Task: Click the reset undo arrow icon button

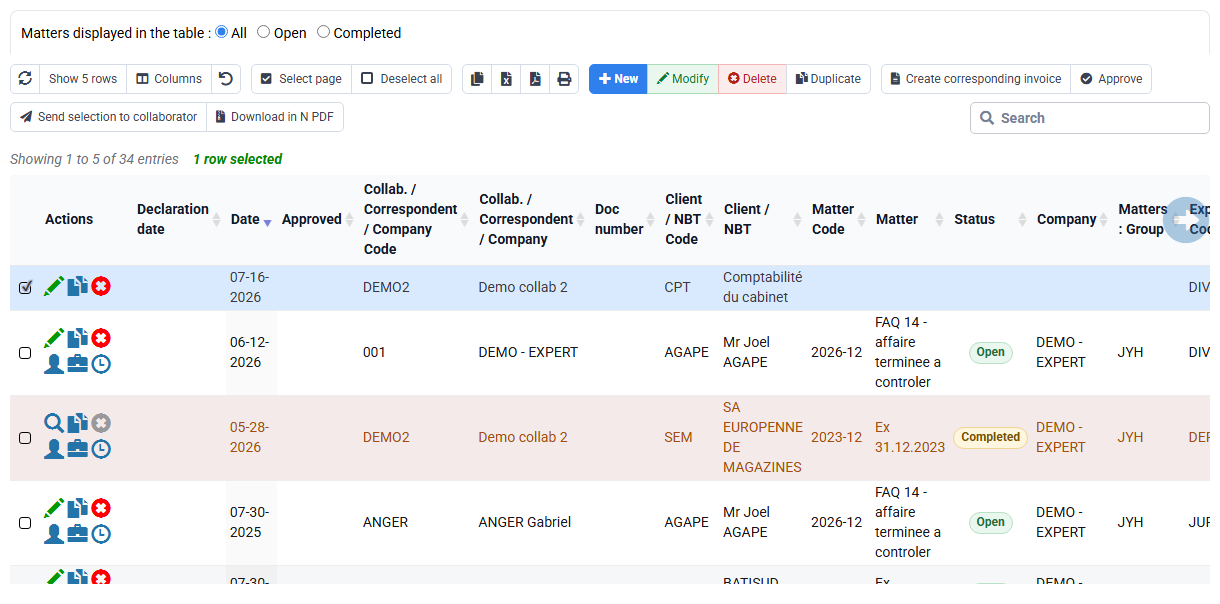Action: (226, 79)
